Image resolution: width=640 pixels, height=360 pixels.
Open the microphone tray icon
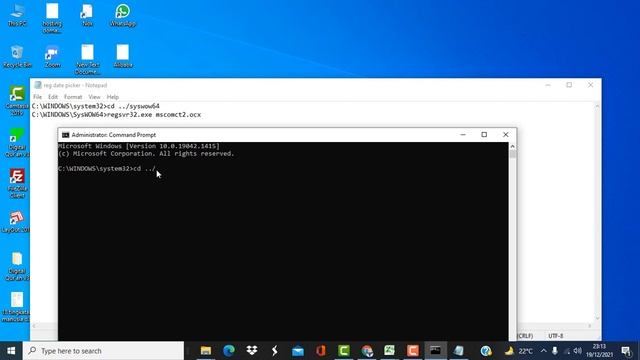(x=555, y=351)
